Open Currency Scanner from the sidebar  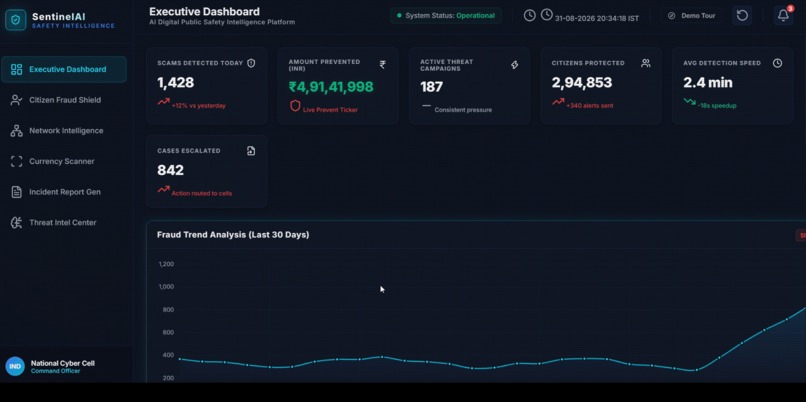(64, 161)
